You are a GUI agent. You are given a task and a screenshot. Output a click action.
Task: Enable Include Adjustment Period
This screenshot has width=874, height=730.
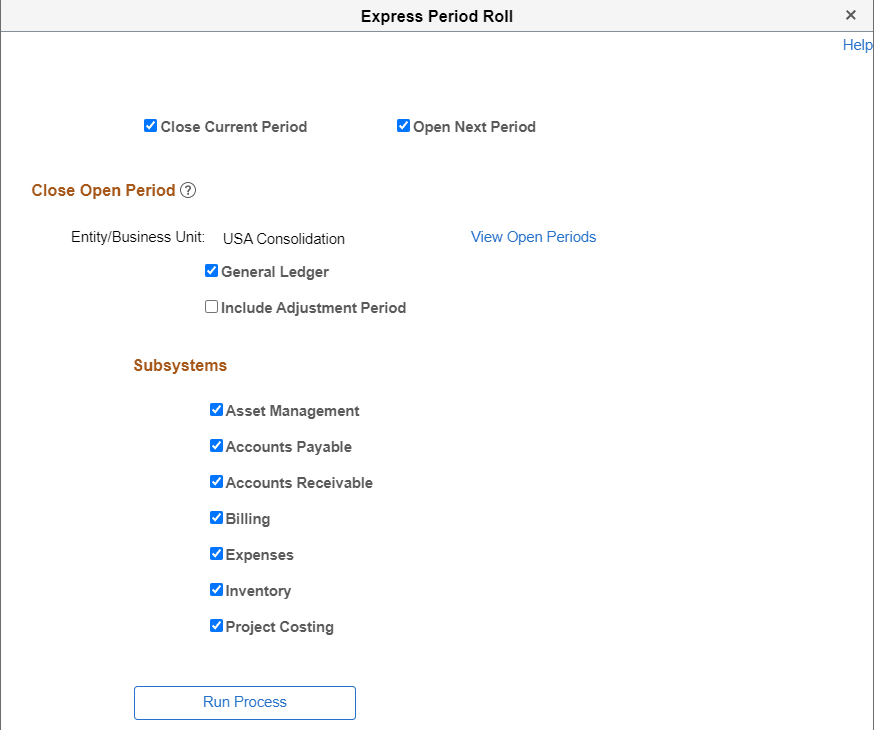tap(211, 306)
